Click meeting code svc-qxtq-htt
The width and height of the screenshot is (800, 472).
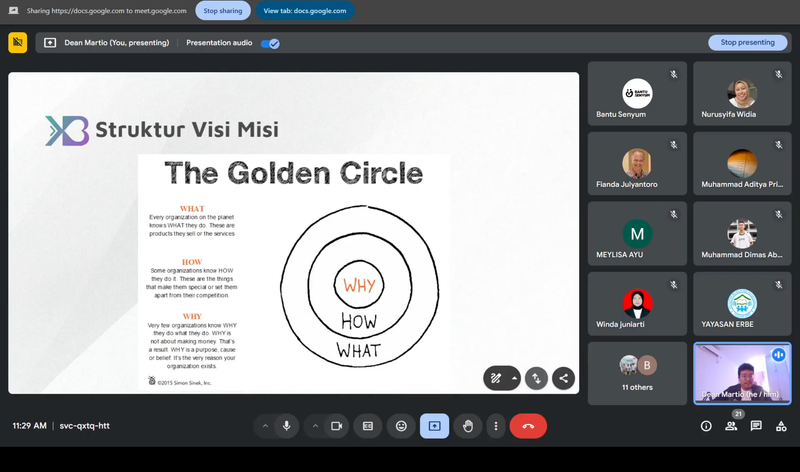point(85,426)
